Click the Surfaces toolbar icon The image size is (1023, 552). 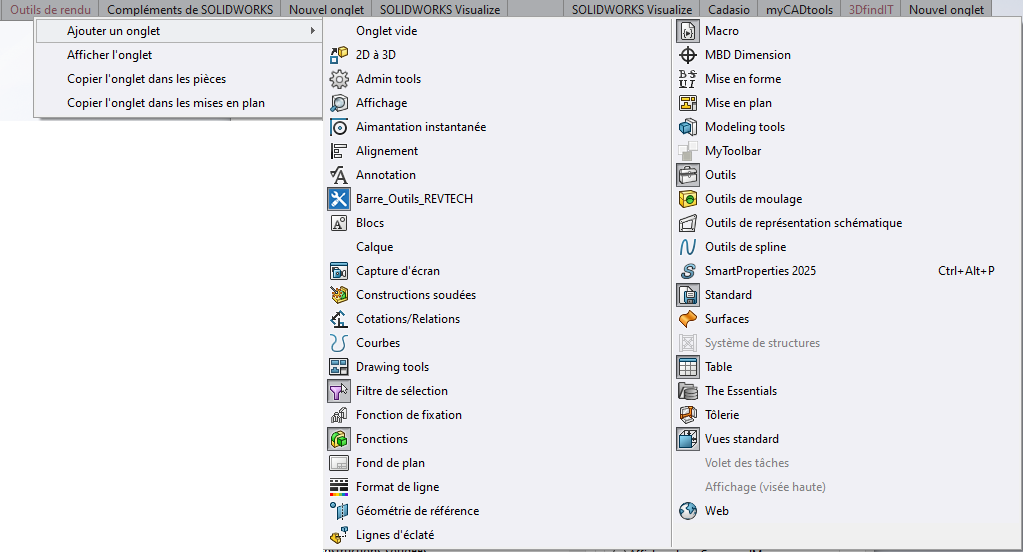click(687, 319)
